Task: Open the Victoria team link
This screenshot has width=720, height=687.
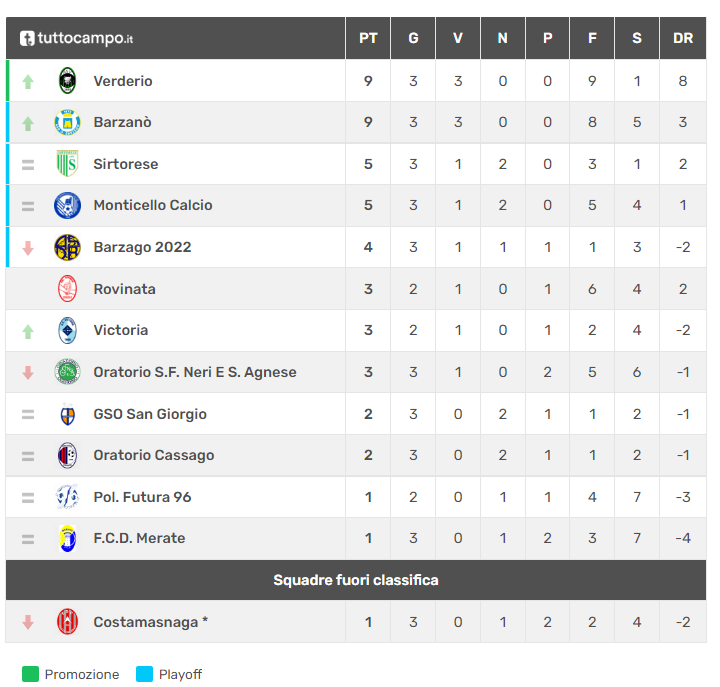Action: (120, 330)
